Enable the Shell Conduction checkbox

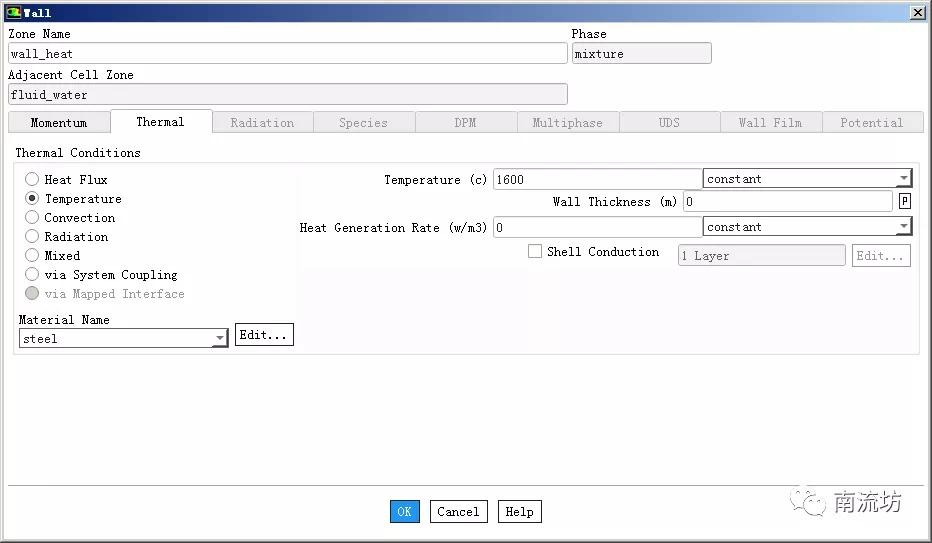coord(535,251)
